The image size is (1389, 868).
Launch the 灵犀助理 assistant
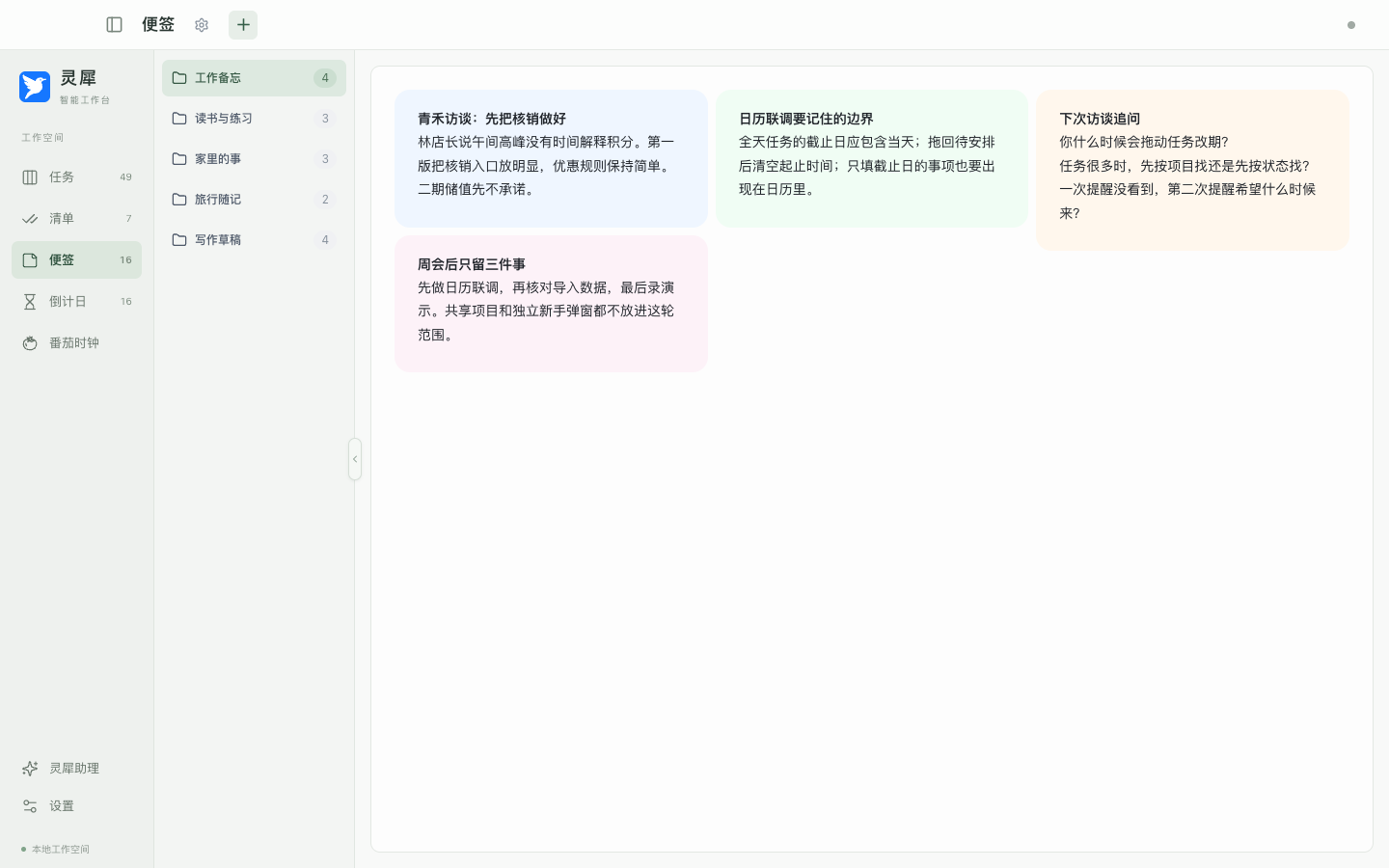tap(77, 769)
